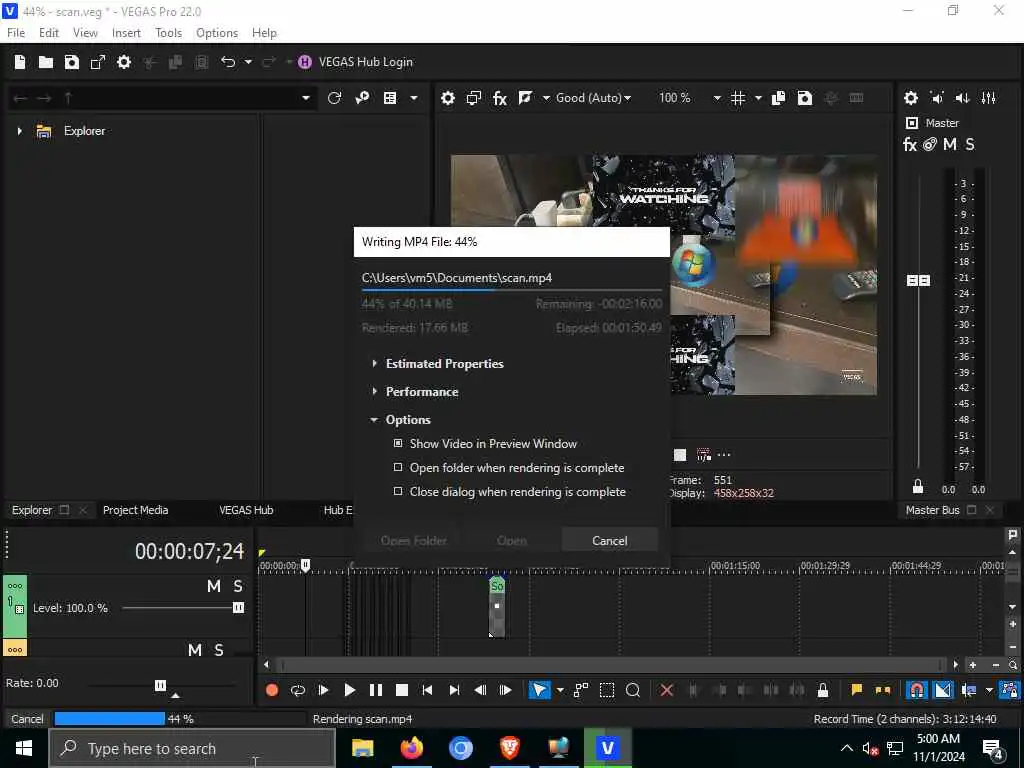This screenshot has width=1024, height=768.
Task: Open the Edit menu
Action: click(x=49, y=33)
